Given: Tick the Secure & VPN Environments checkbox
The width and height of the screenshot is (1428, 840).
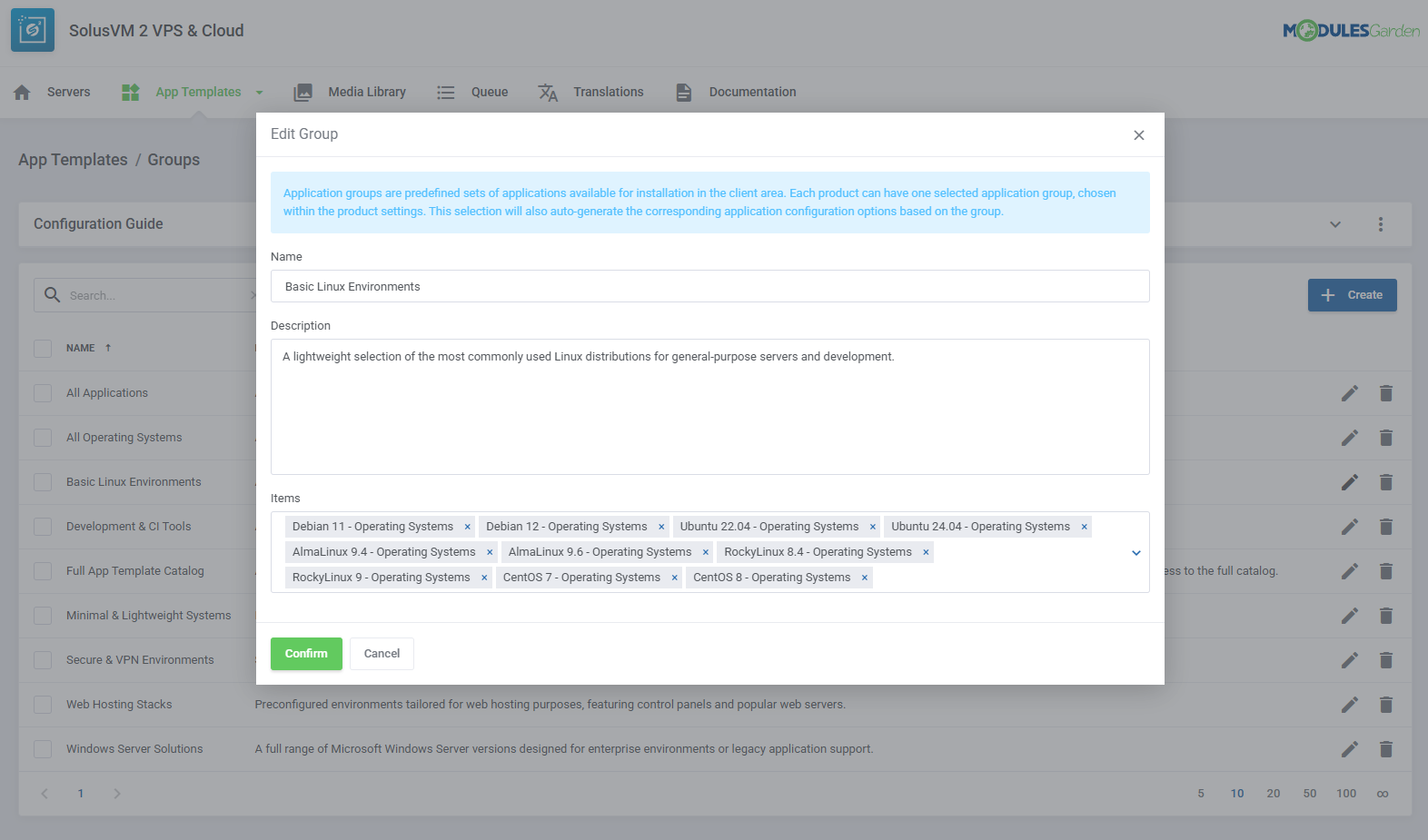Looking at the screenshot, I should pyautogui.click(x=43, y=660).
